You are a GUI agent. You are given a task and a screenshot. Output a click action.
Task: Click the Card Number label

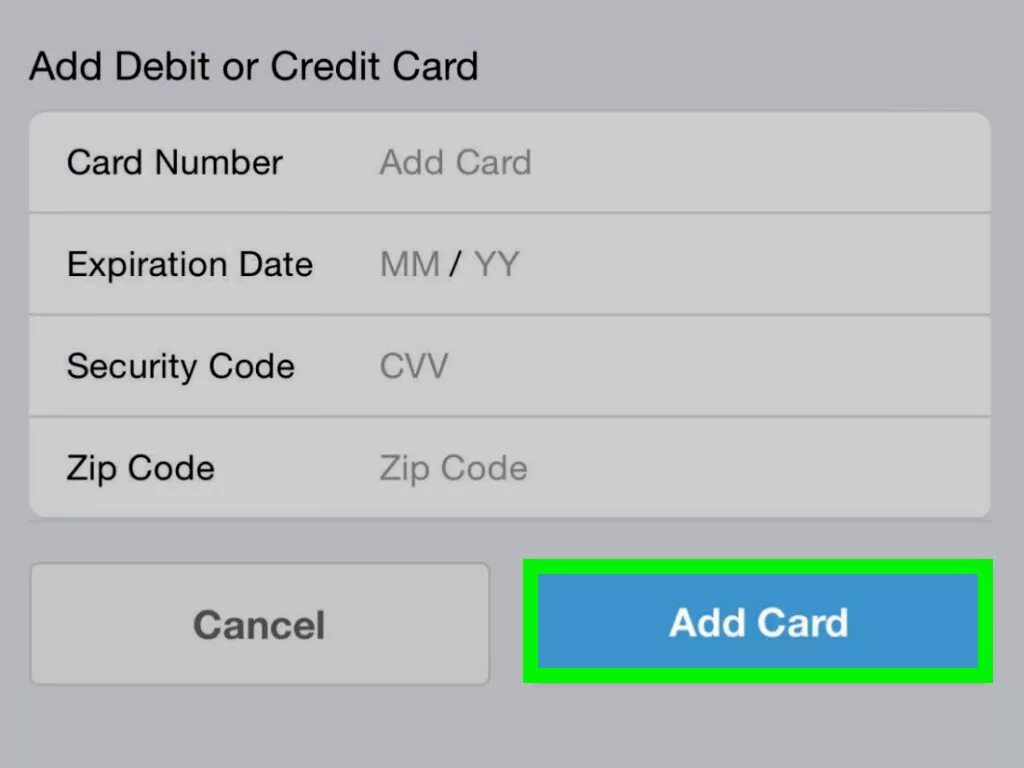tap(175, 162)
